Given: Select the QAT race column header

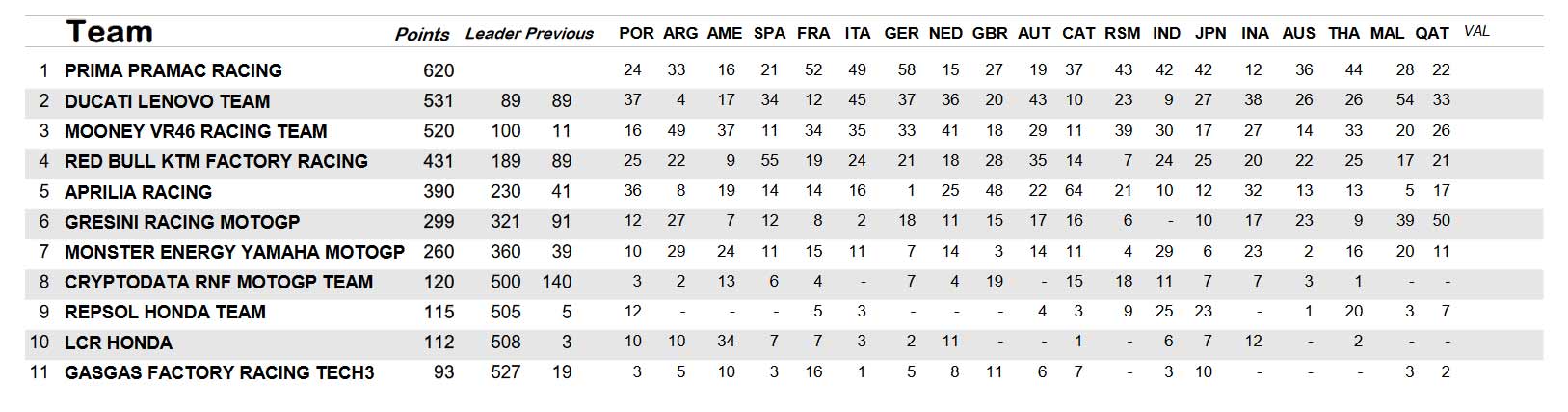Looking at the screenshot, I should point(1432,33).
